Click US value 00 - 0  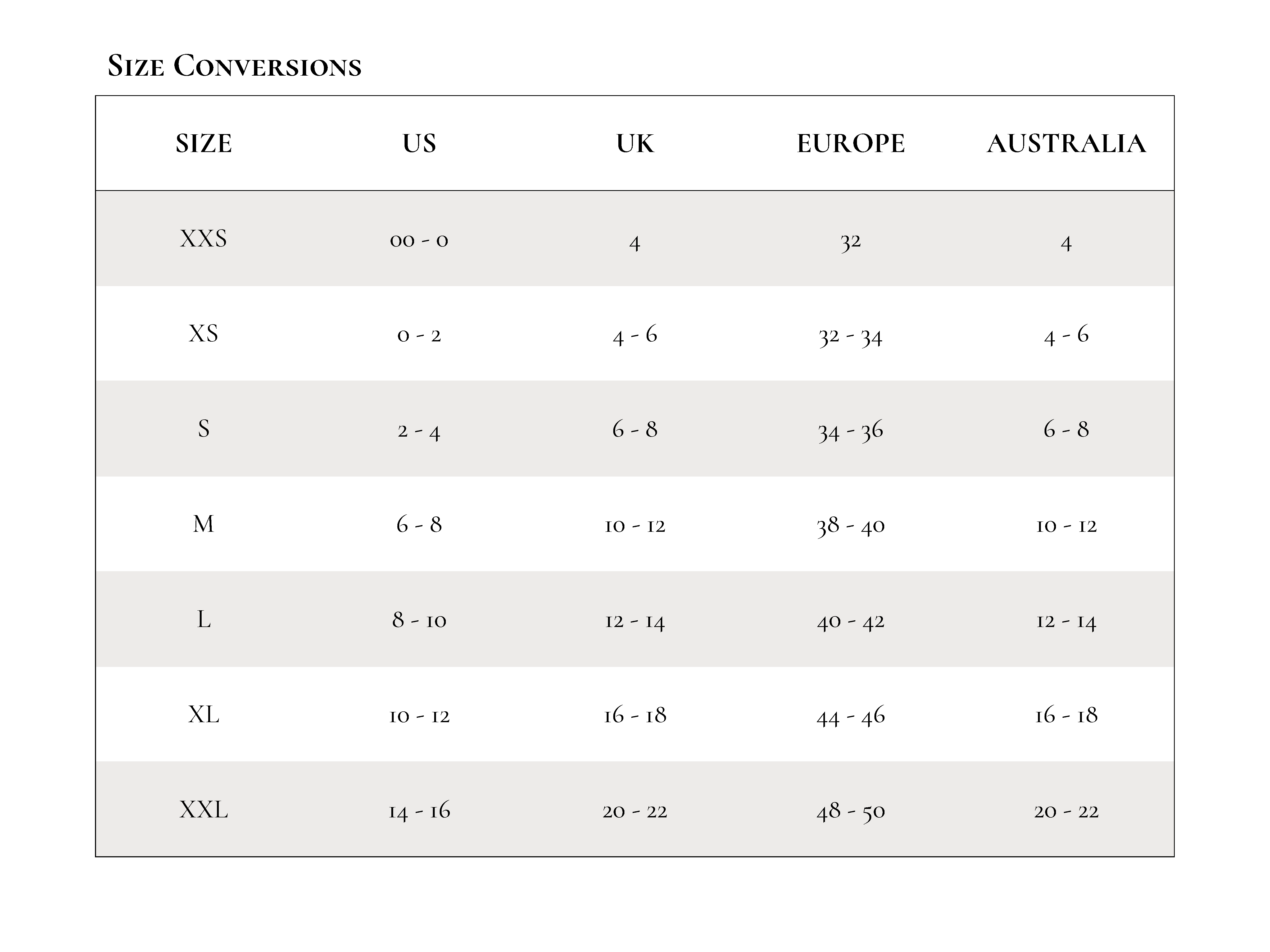pyautogui.click(x=419, y=240)
